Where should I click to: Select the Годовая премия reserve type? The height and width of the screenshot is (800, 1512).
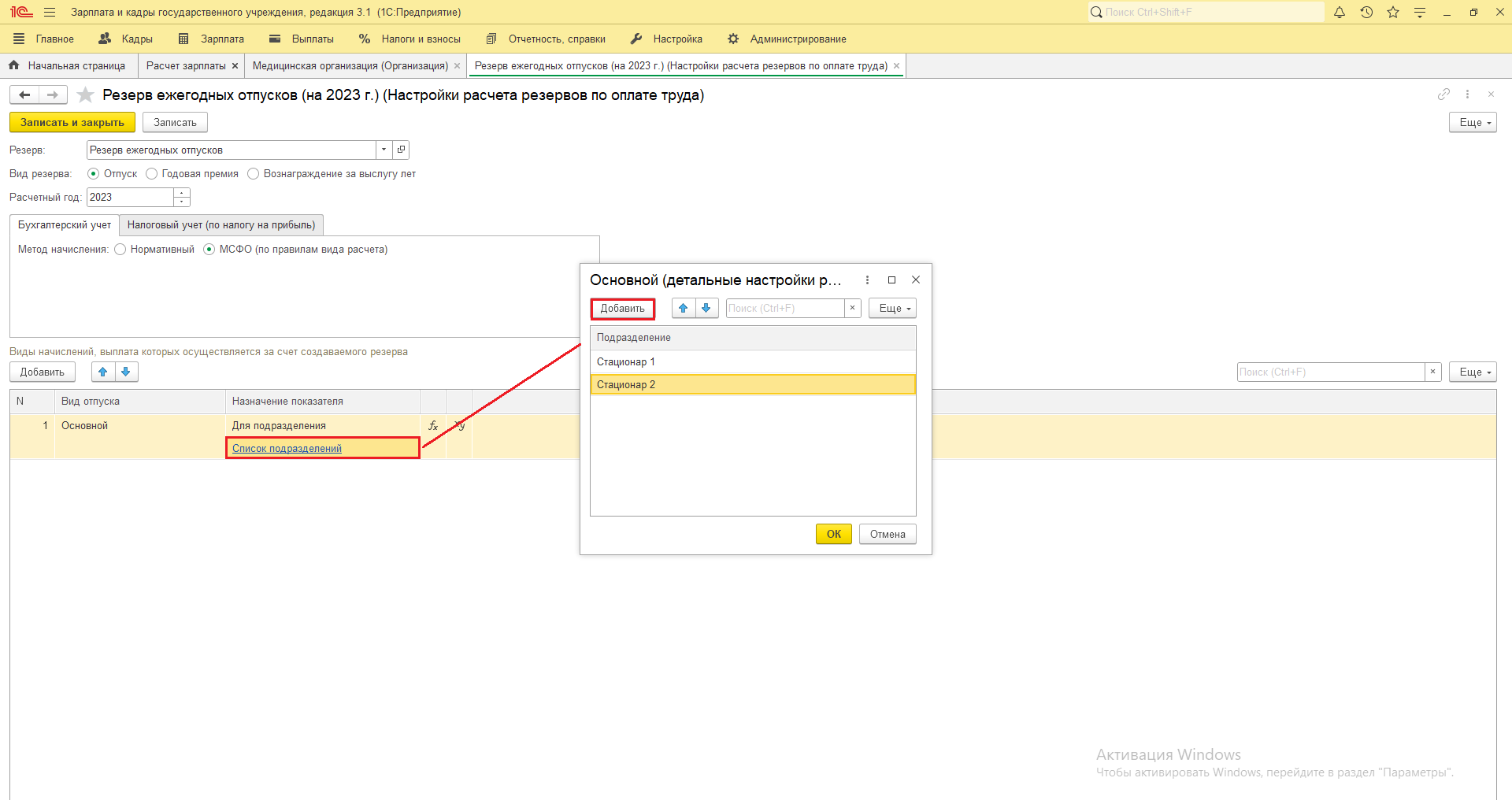tap(152, 174)
